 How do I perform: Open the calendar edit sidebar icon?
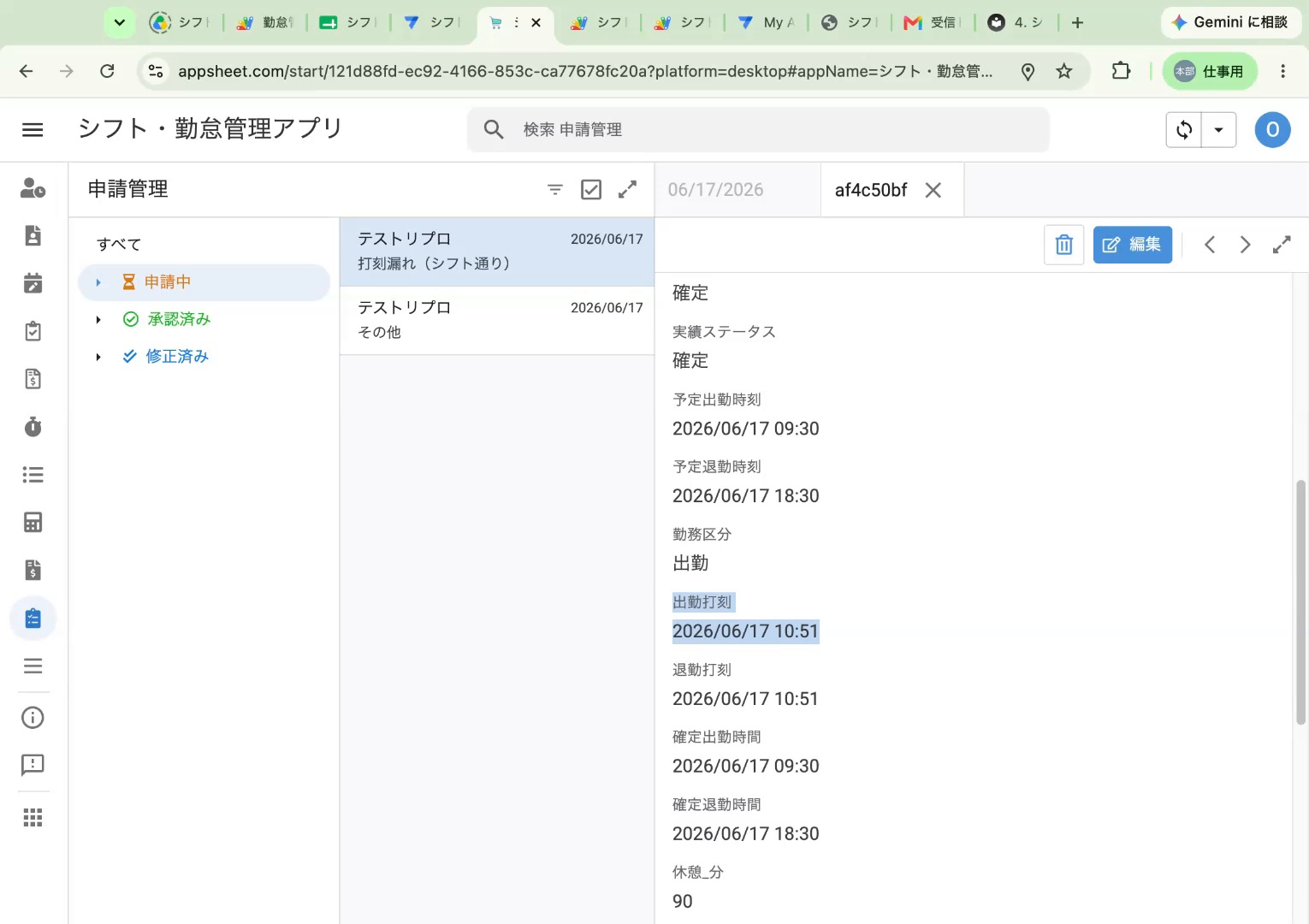33,283
